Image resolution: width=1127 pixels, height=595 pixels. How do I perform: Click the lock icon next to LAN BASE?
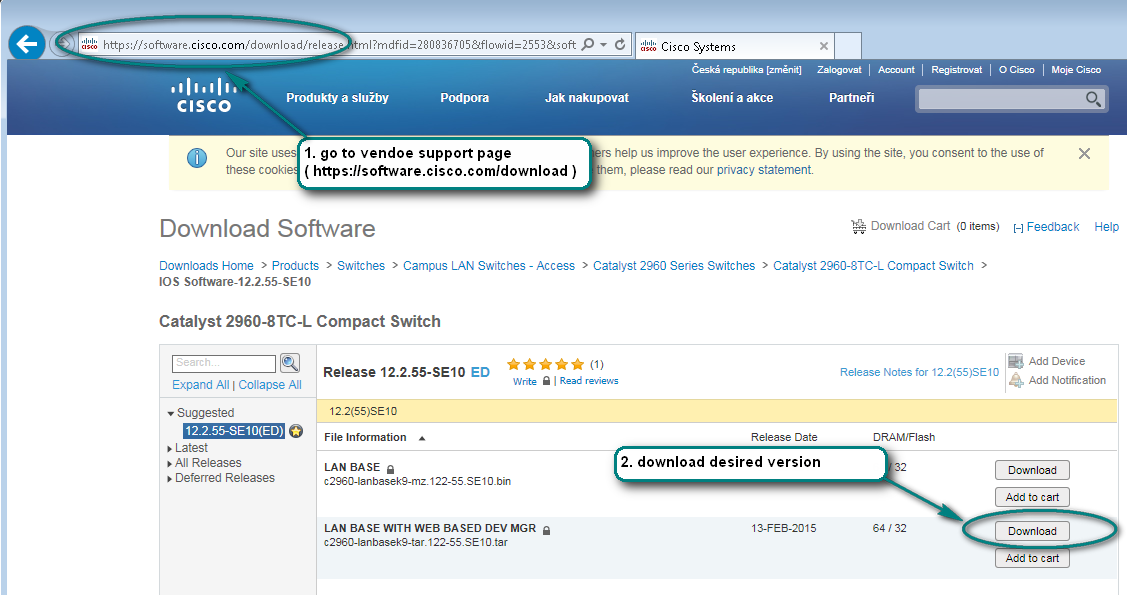[390, 469]
